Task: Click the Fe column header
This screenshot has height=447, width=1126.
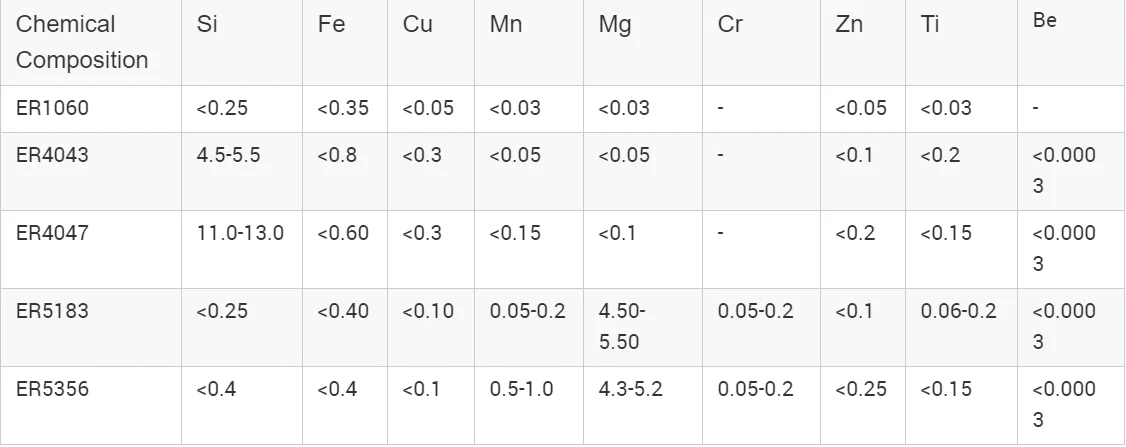Action: pyautogui.click(x=331, y=25)
